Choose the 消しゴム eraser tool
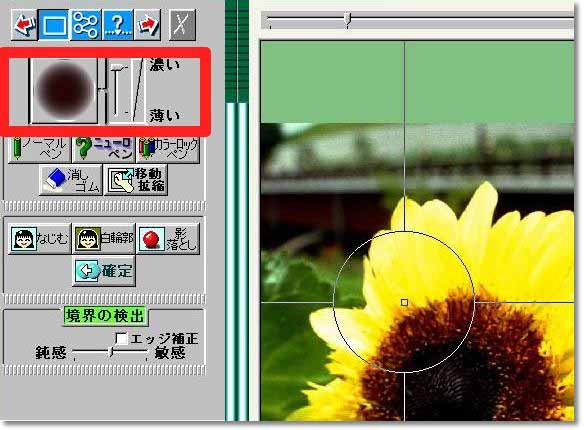 pyautogui.click(x=70, y=180)
